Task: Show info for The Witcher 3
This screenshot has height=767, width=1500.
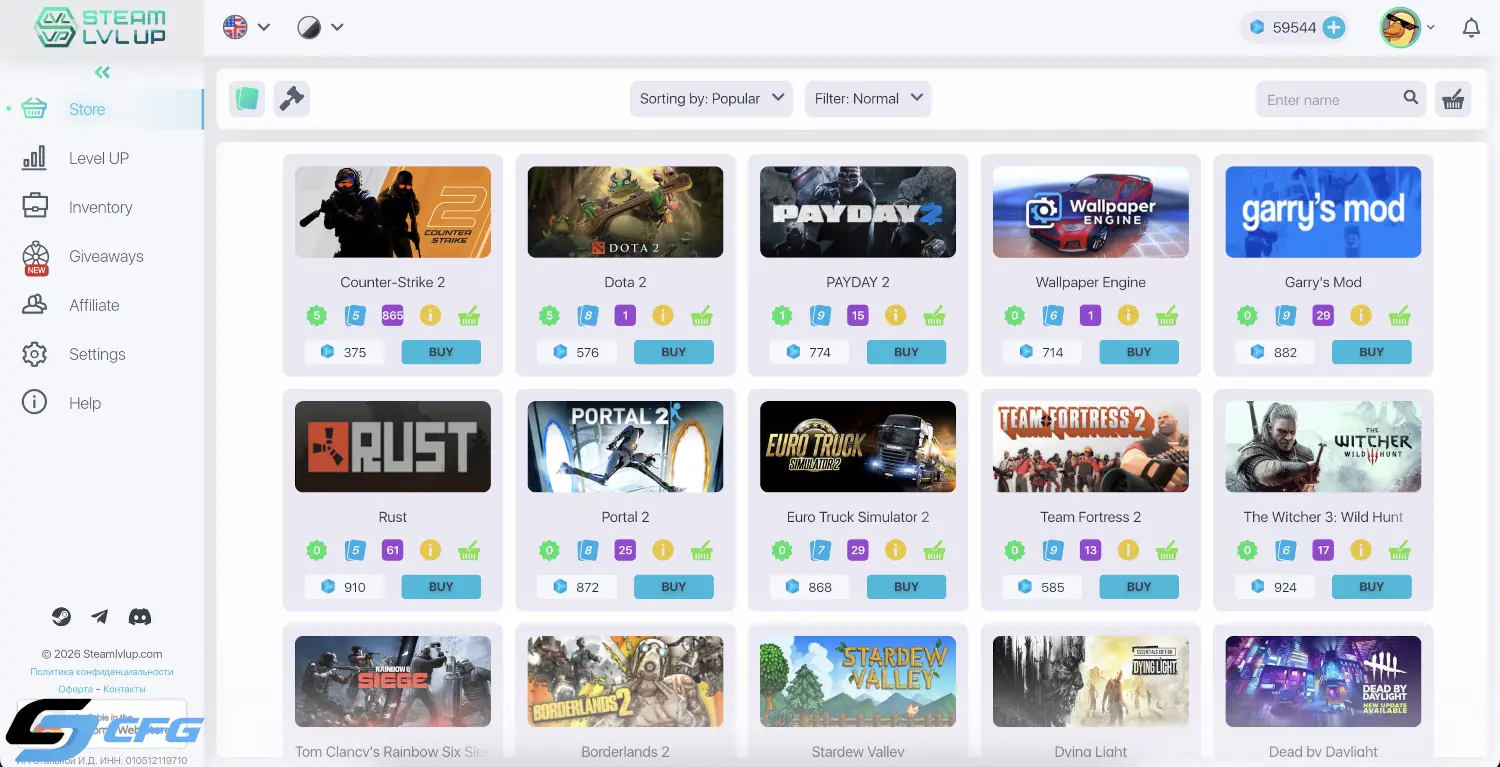Action: (x=1361, y=551)
